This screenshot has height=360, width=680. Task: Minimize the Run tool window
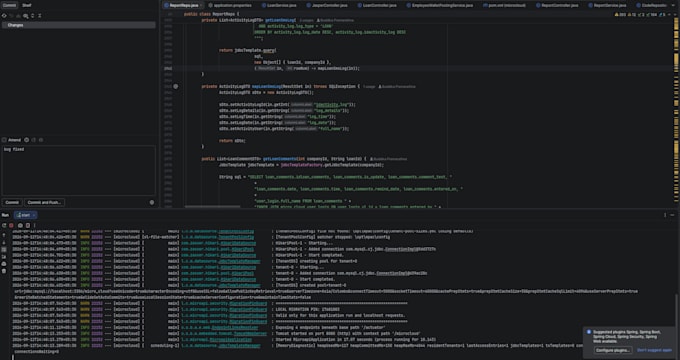pos(673,215)
